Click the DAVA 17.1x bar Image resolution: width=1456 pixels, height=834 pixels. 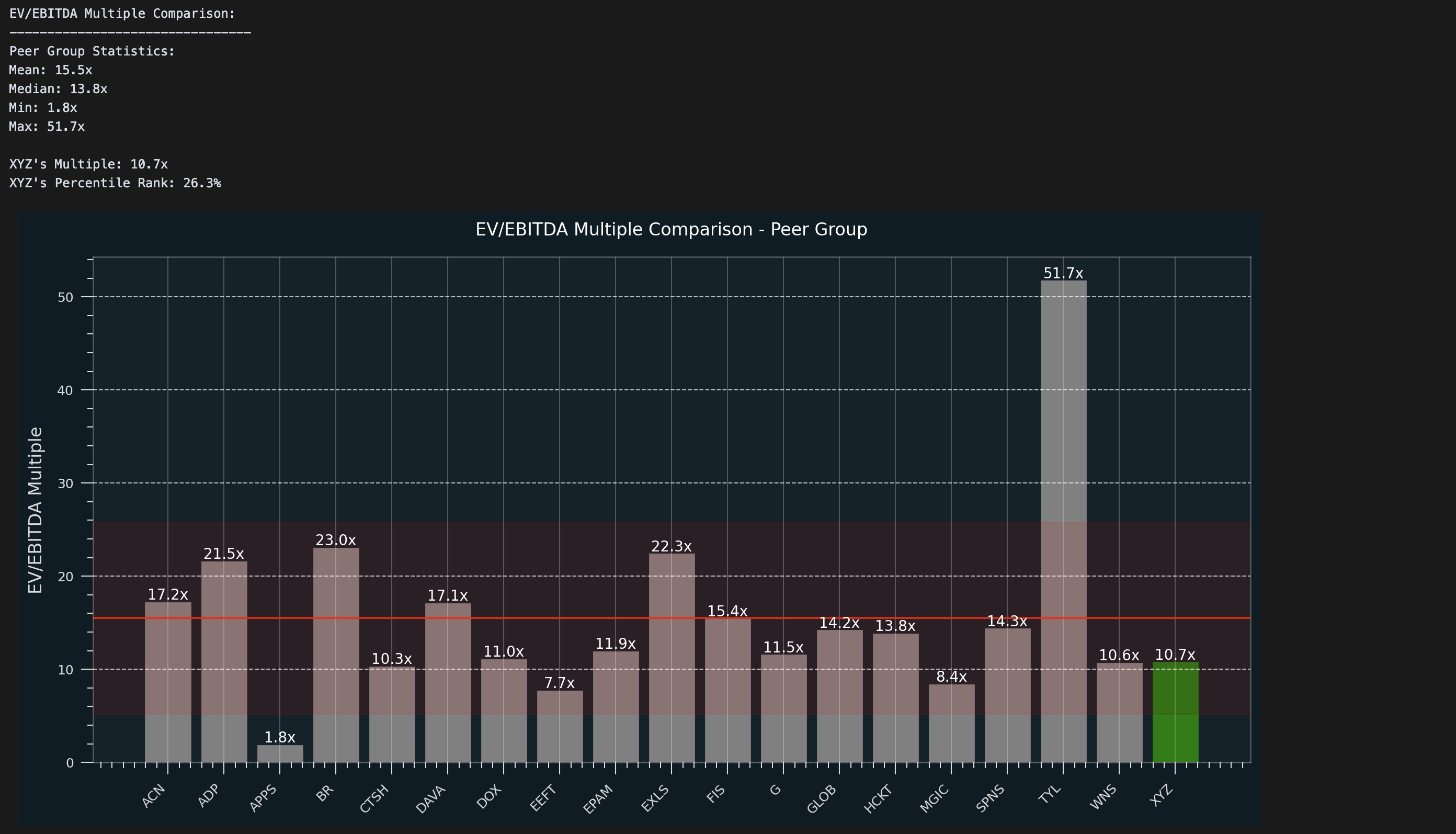pyautogui.click(x=448, y=682)
